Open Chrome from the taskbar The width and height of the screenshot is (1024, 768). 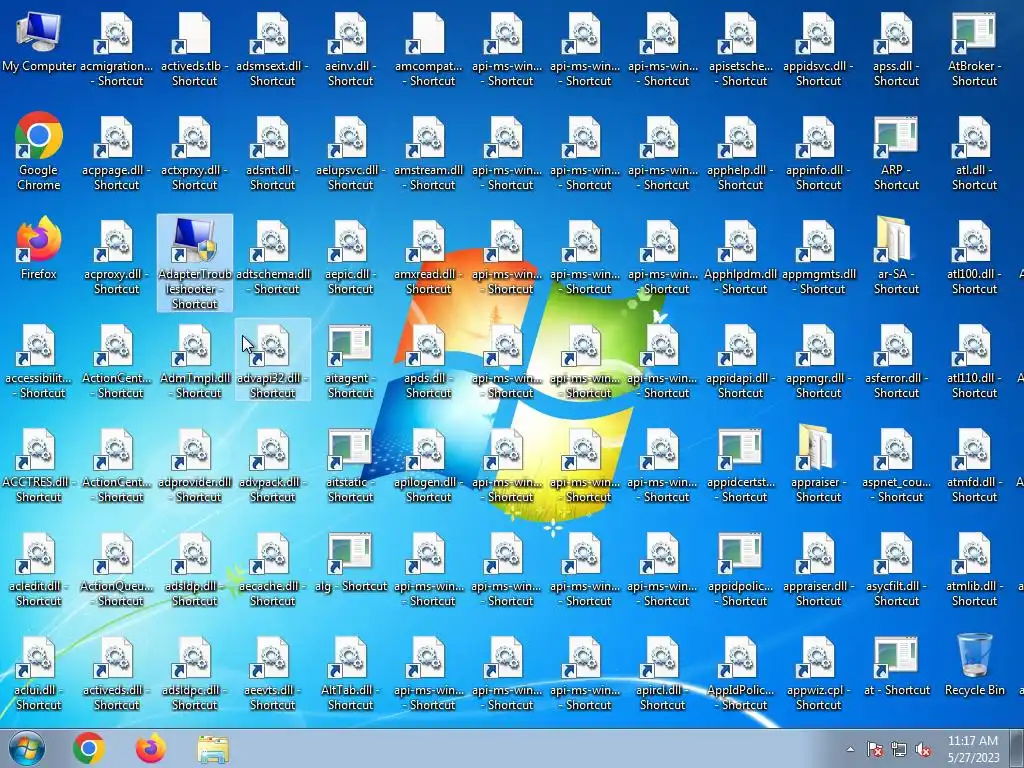coord(89,748)
